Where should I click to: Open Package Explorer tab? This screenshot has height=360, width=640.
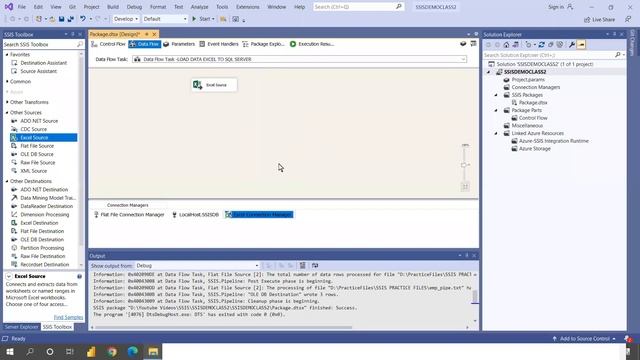(263, 44)
